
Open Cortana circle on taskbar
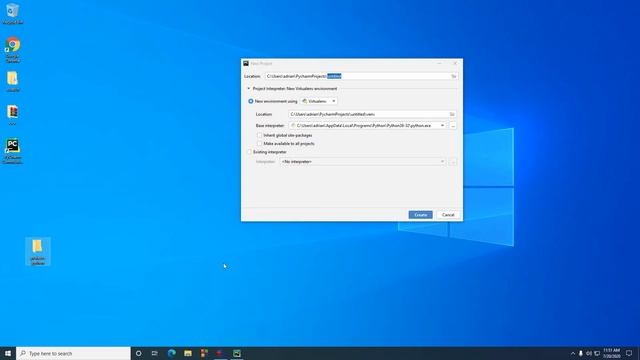pos(138,353)
